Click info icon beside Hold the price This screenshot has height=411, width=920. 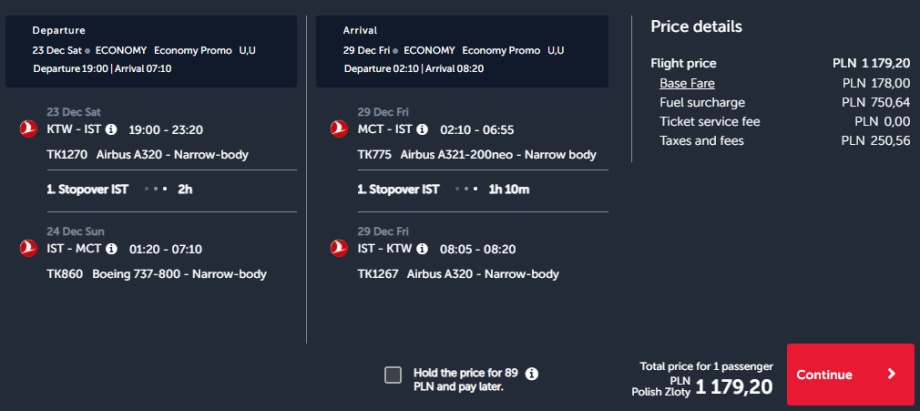(x=532, y=374)
